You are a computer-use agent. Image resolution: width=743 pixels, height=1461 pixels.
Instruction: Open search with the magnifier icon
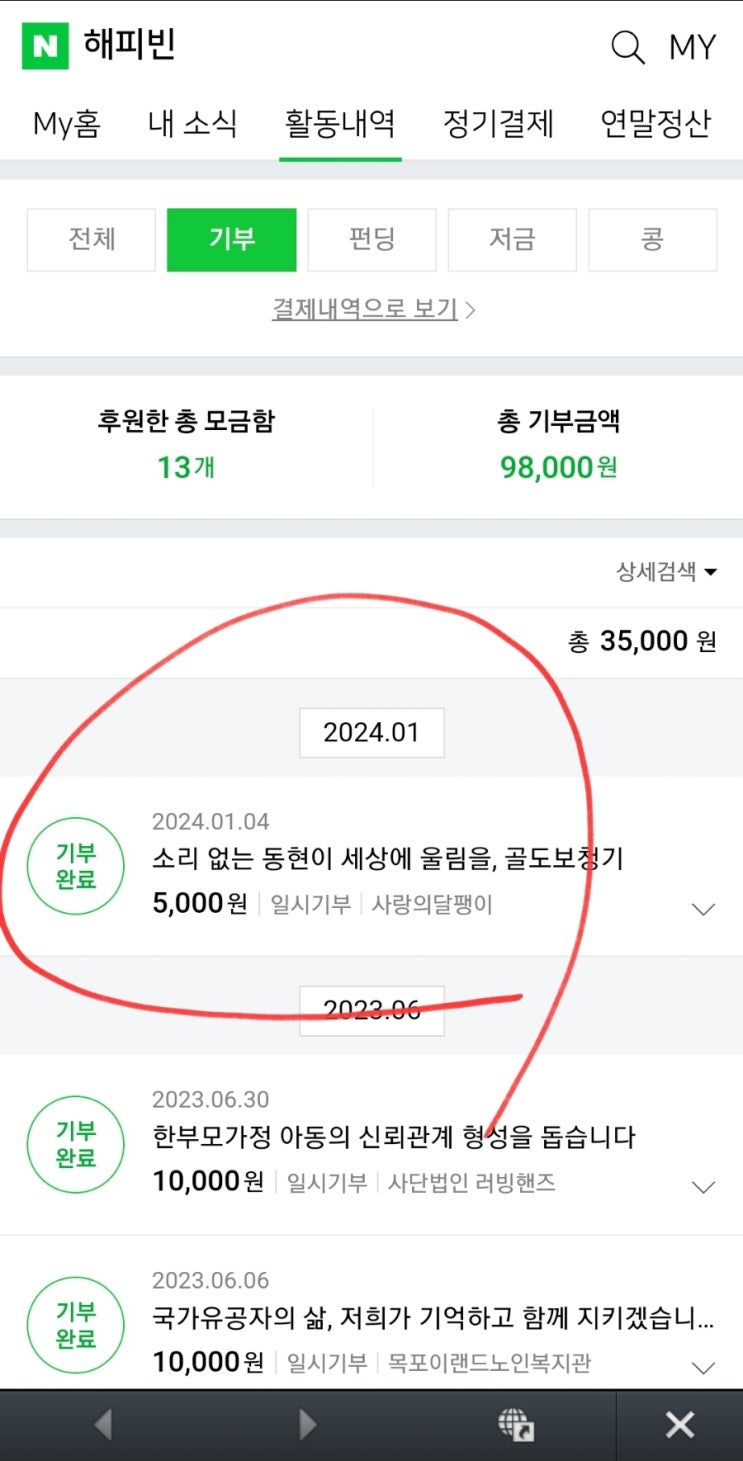click(x=627, y=47)
